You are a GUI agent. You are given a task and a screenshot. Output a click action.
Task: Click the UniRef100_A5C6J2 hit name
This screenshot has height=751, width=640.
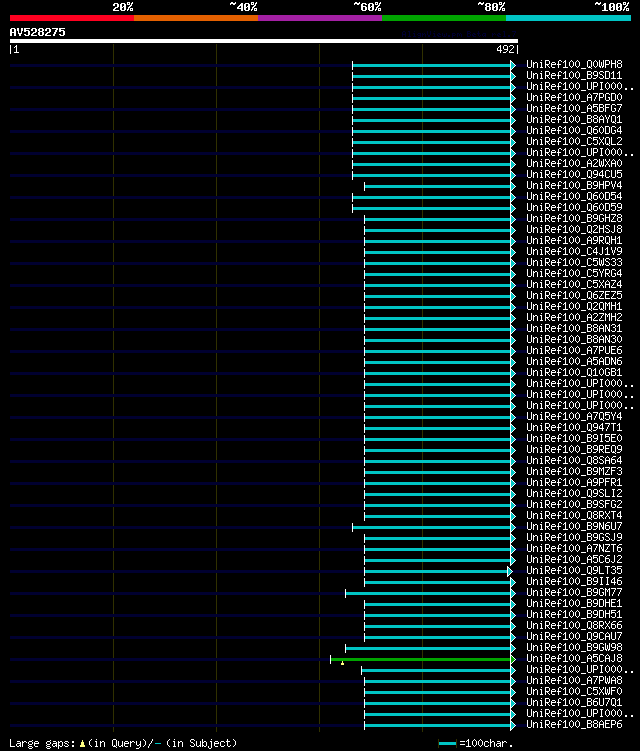point(574,560)
